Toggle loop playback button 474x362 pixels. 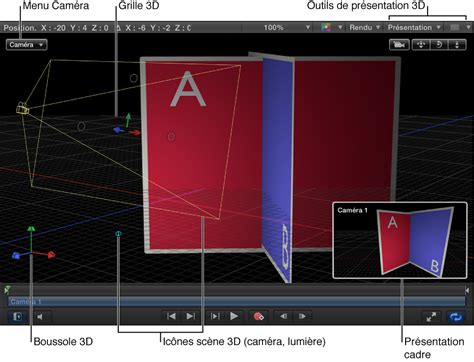pos(455,317)
